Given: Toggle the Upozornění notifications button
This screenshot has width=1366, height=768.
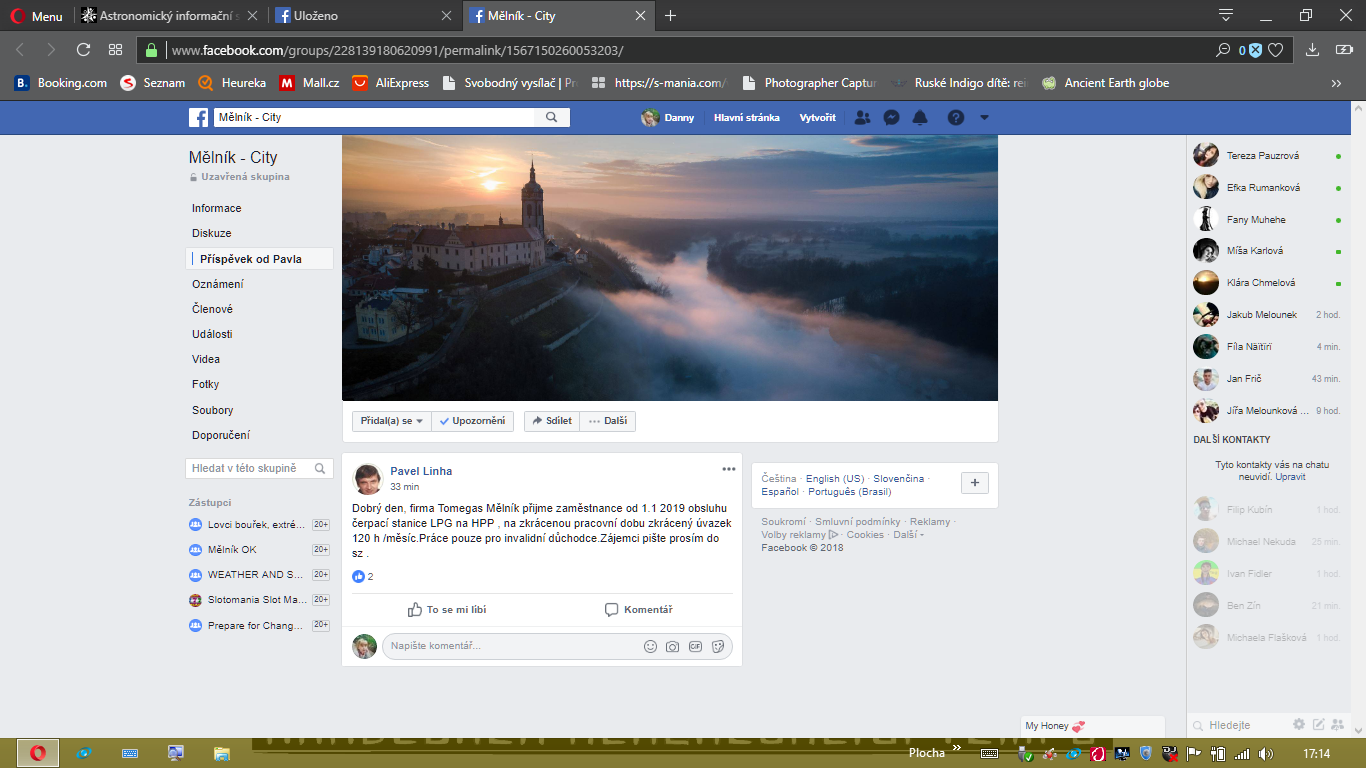Looking at the screenshot, I should tap(474, 421).
